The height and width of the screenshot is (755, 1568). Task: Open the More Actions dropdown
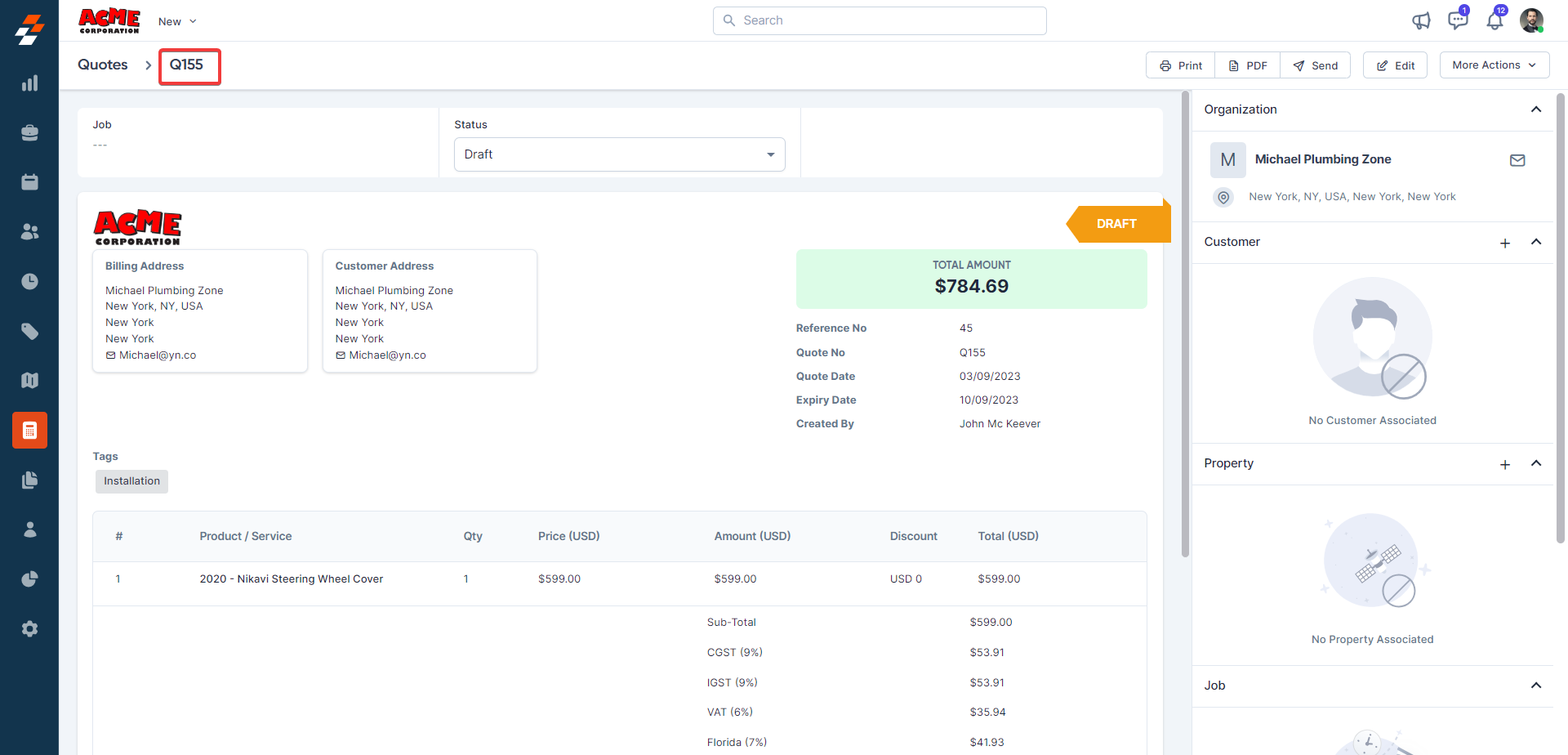(x=1494, y=65)
